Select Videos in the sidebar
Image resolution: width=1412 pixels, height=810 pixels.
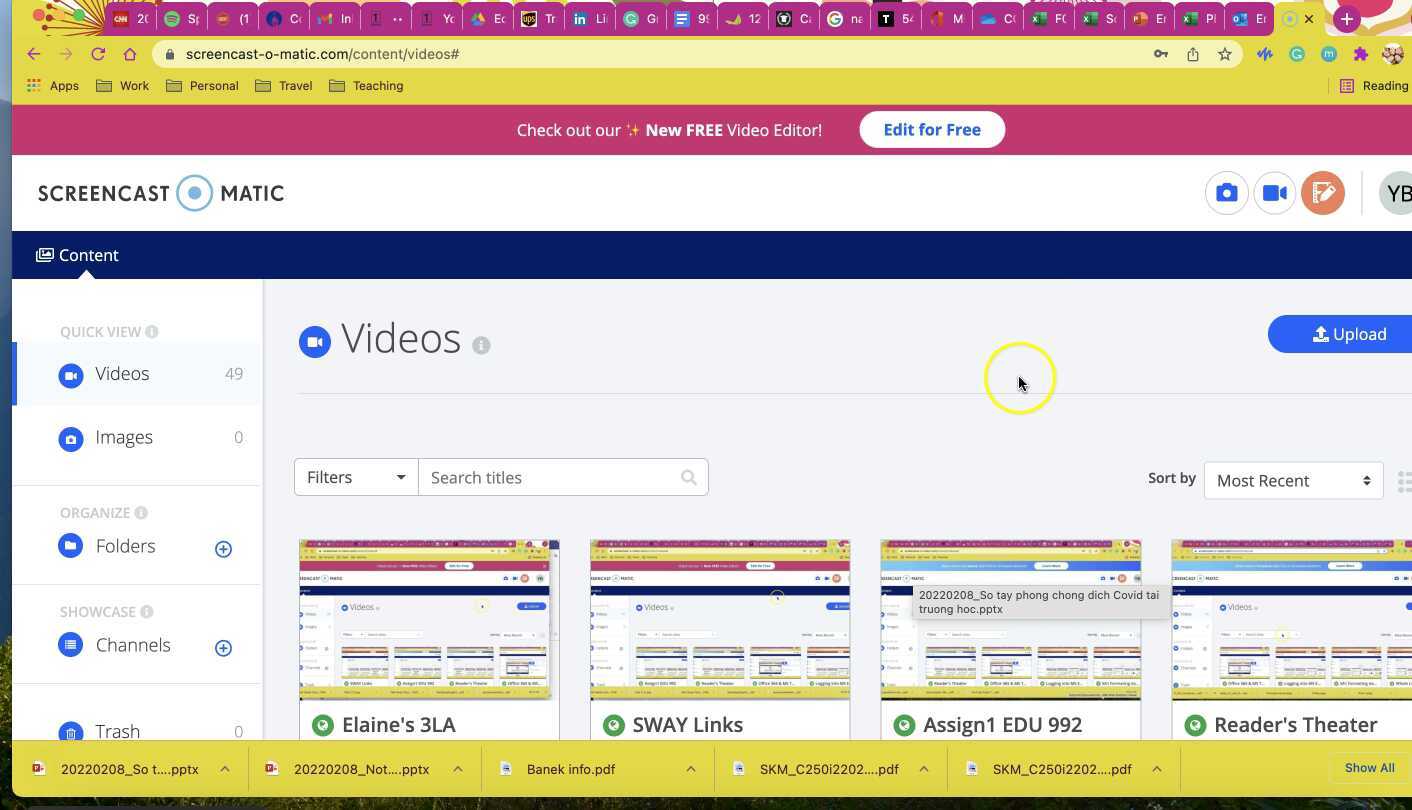(138, 374)
